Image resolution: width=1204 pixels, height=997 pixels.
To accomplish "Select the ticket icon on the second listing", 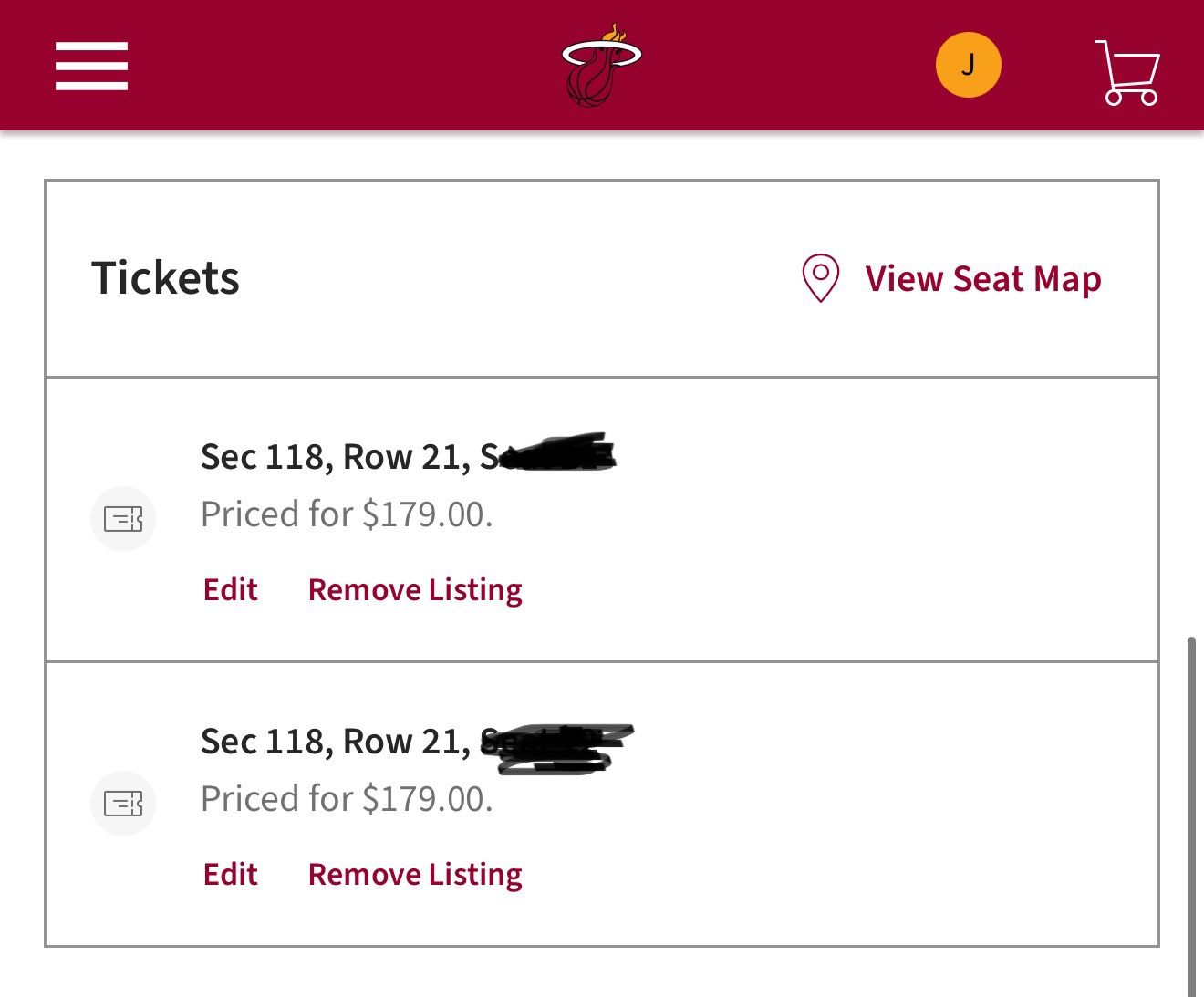I will click(x=122, y=804).
